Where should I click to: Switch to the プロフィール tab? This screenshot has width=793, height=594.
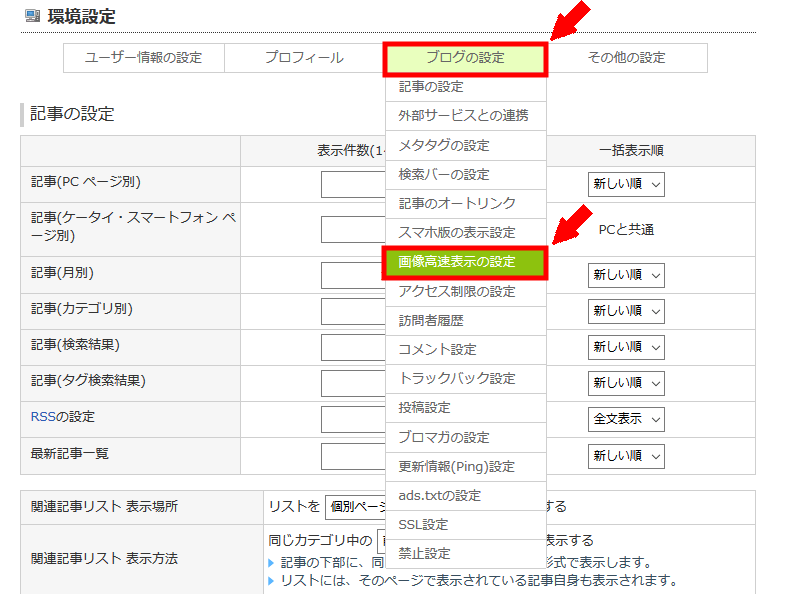[304, 58]
